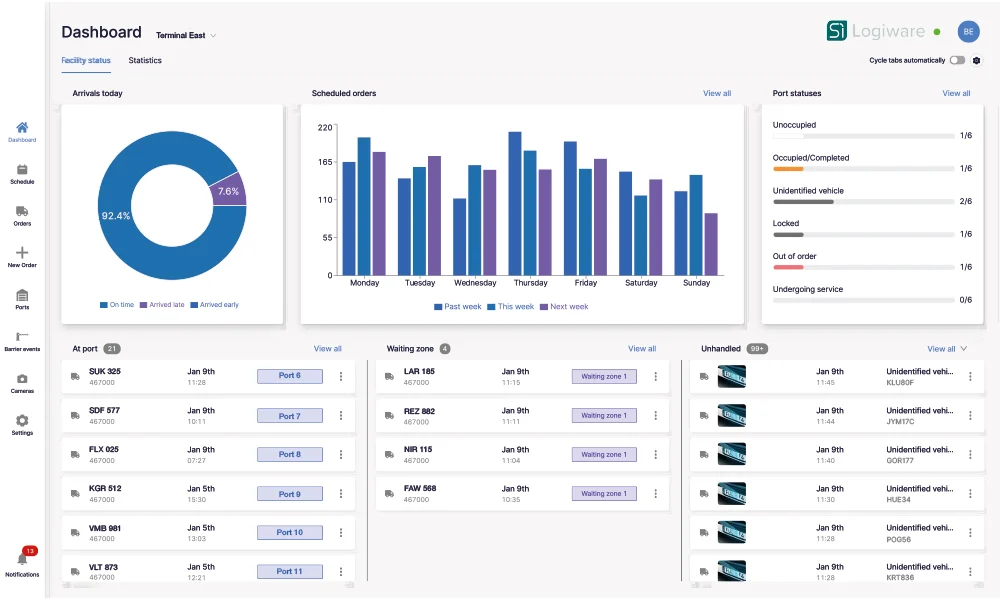Click the BE user avatar
This screenshot has height=600, width=1000.
968,32
